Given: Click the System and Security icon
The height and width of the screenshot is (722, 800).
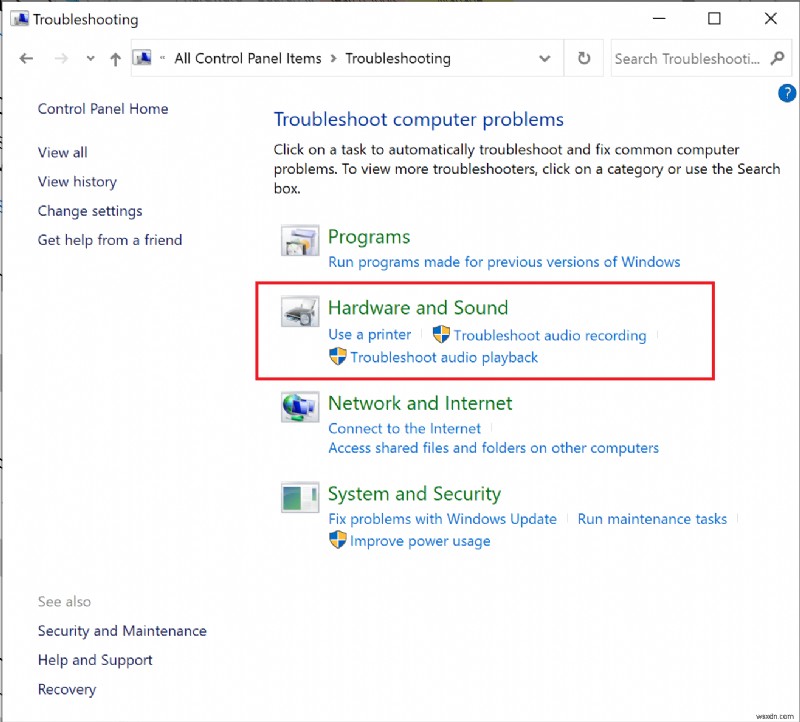Looking at the screenshot, I should (x=300, y=497).
